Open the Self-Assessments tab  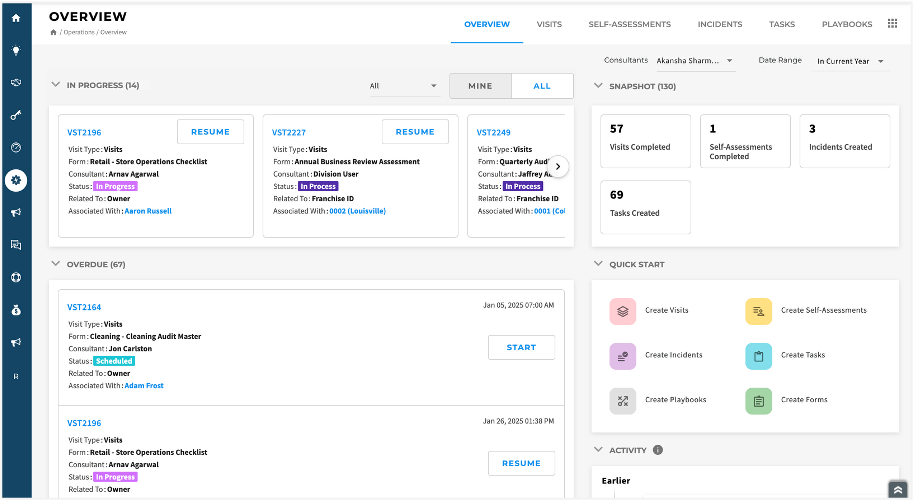[629, 24]
